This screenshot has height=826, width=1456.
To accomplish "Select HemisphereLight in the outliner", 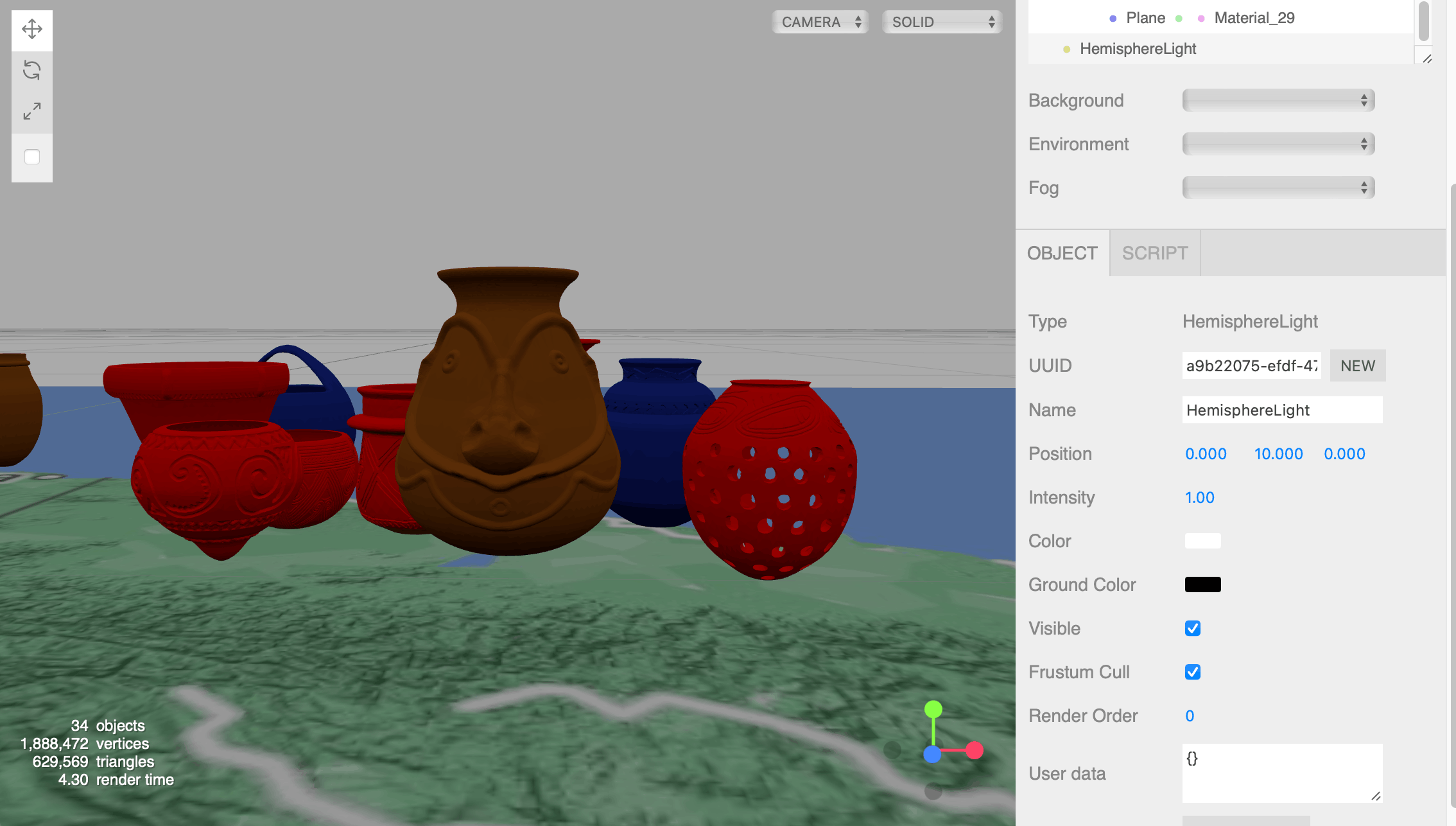I will point(1221,49).
